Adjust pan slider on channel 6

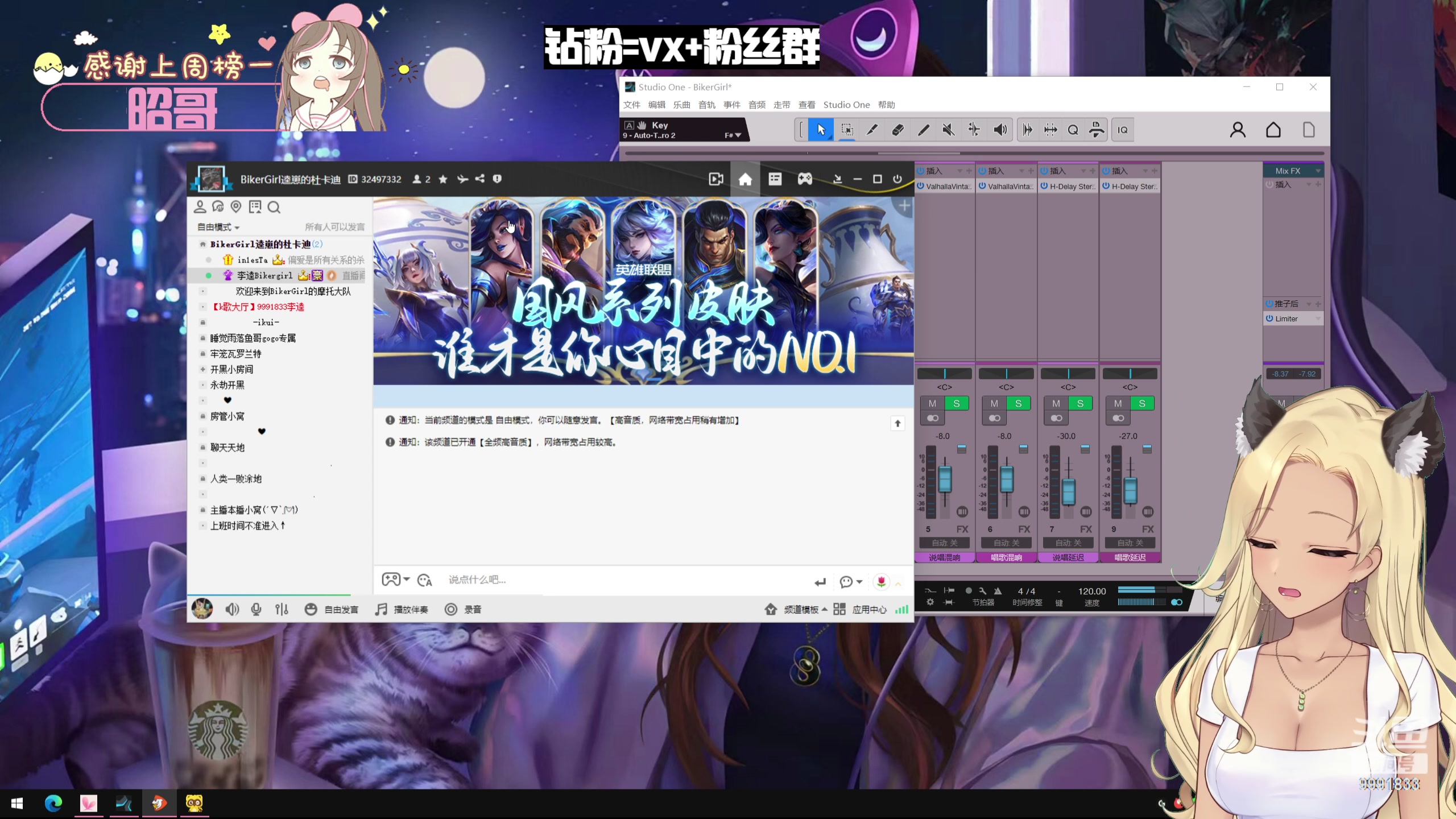tap(1006, 374)
